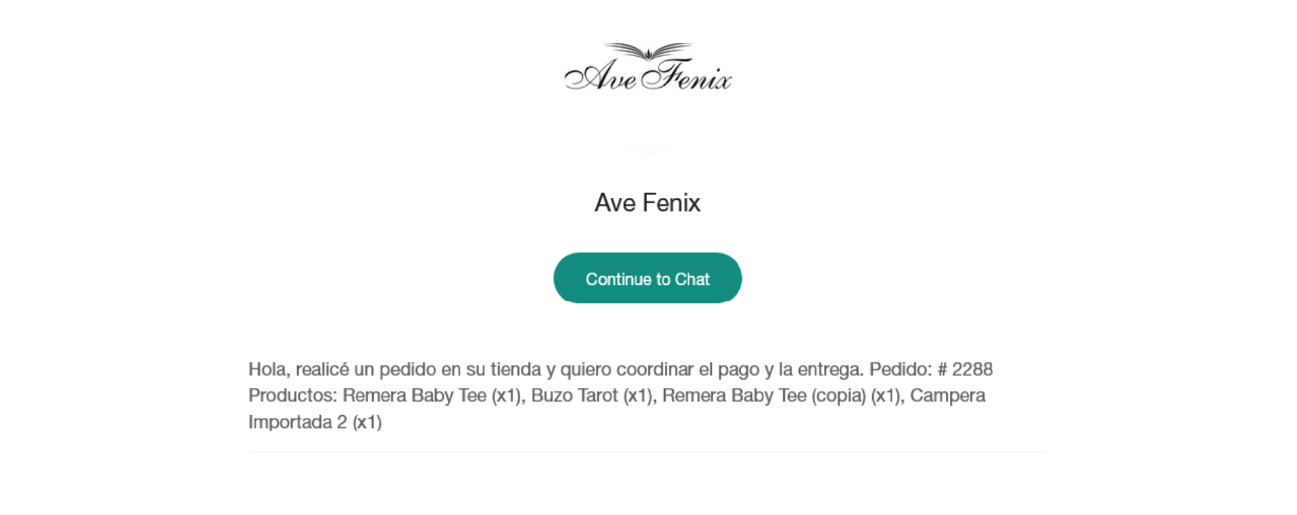Click the first "Remera Baby Tee (x1)" item
The height and width of the screenshot is (515, 1297).
pos(432,395)
